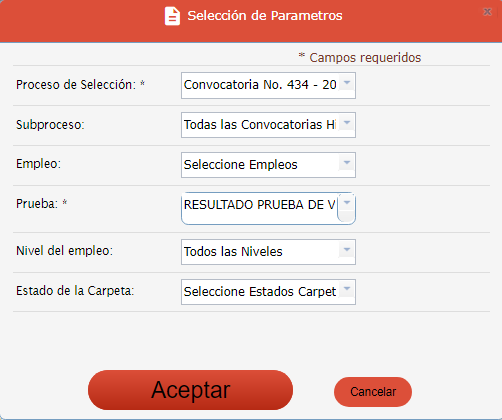Viewport: 502px width, 420px height.
Task: Open the Estado de la Carpeta dropdown arrow
Action: point(347,289)
